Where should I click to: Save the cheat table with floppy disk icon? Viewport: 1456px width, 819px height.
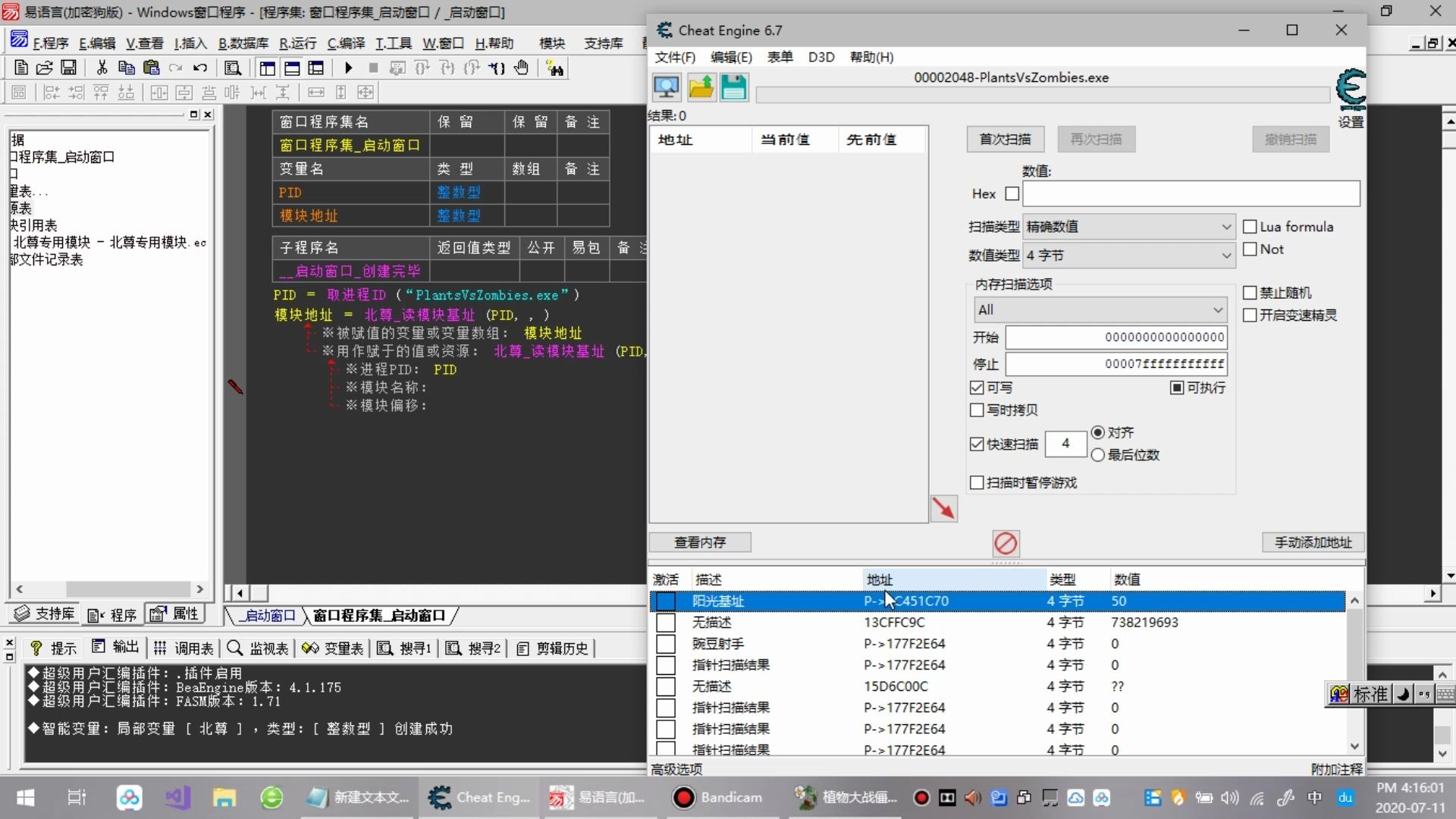(x=733, y=87)
